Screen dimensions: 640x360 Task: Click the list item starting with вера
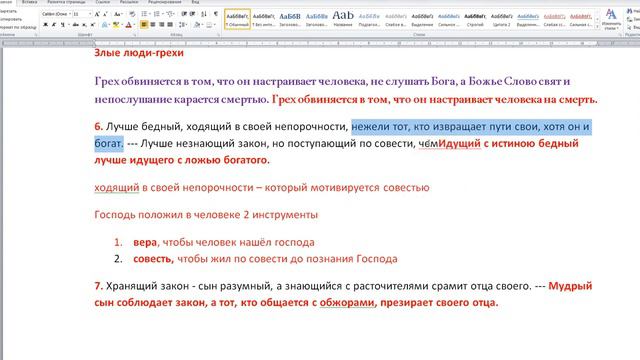click(224, 242)
